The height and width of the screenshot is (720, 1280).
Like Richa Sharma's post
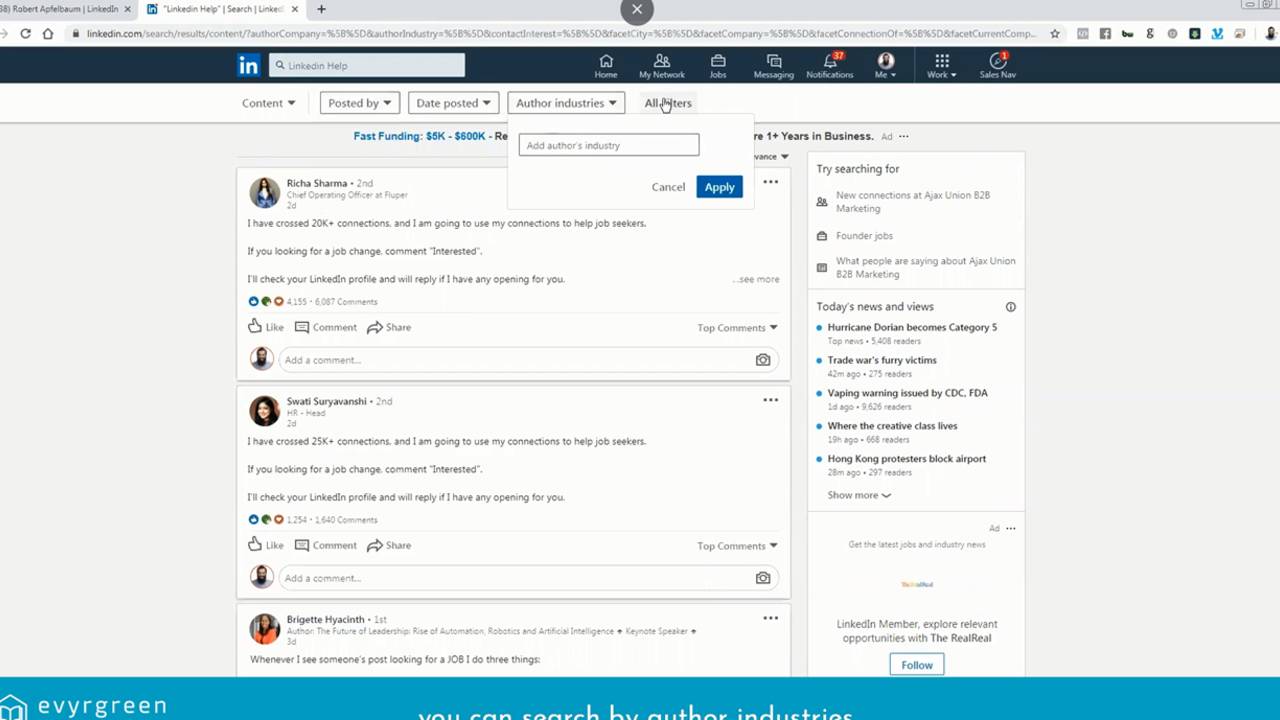[x=266, y=327]
